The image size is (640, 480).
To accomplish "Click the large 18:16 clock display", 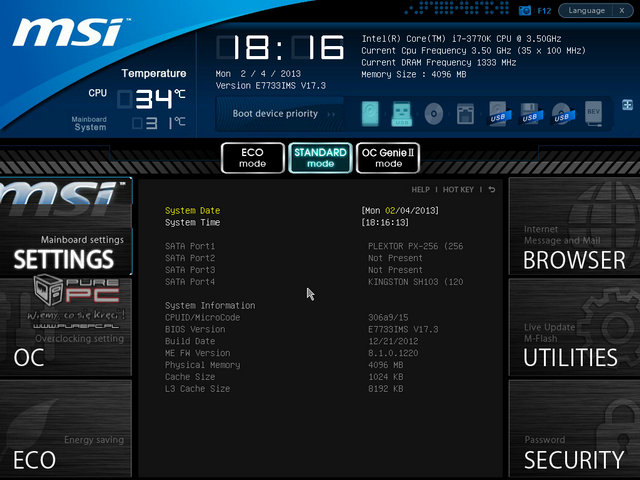I will coord(280,48).
